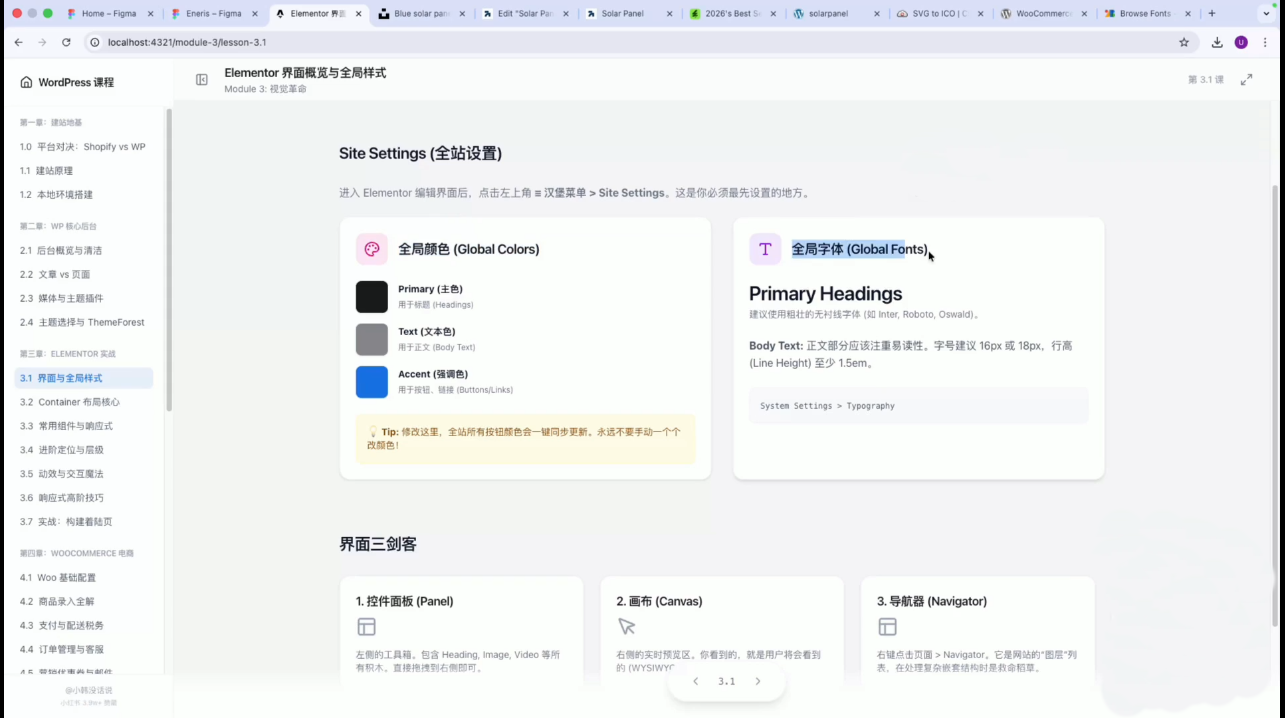1285x718 pixels.
Task: Click the gray Text color swatch
Action: click(372, 339)
